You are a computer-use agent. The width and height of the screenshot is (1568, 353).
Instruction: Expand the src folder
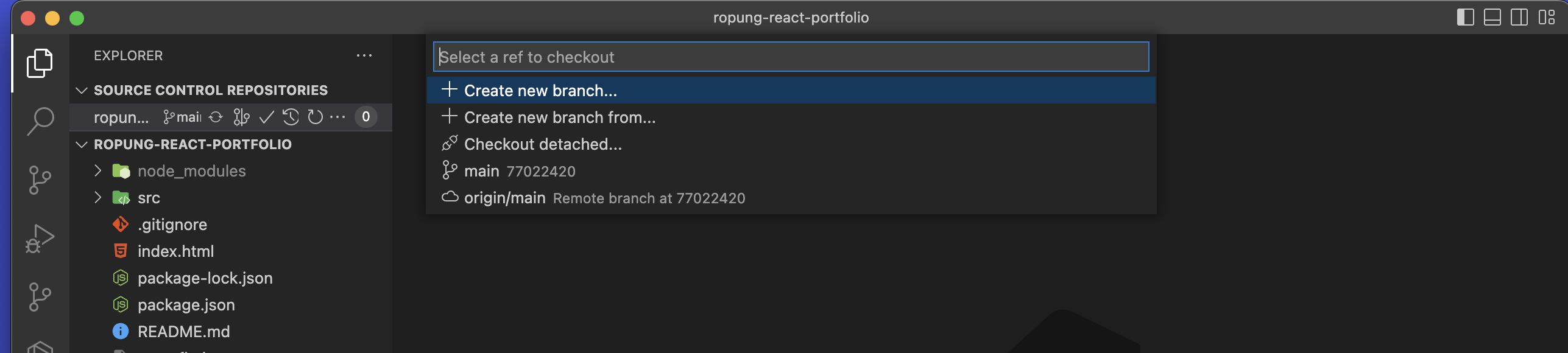tap(97, 198)
